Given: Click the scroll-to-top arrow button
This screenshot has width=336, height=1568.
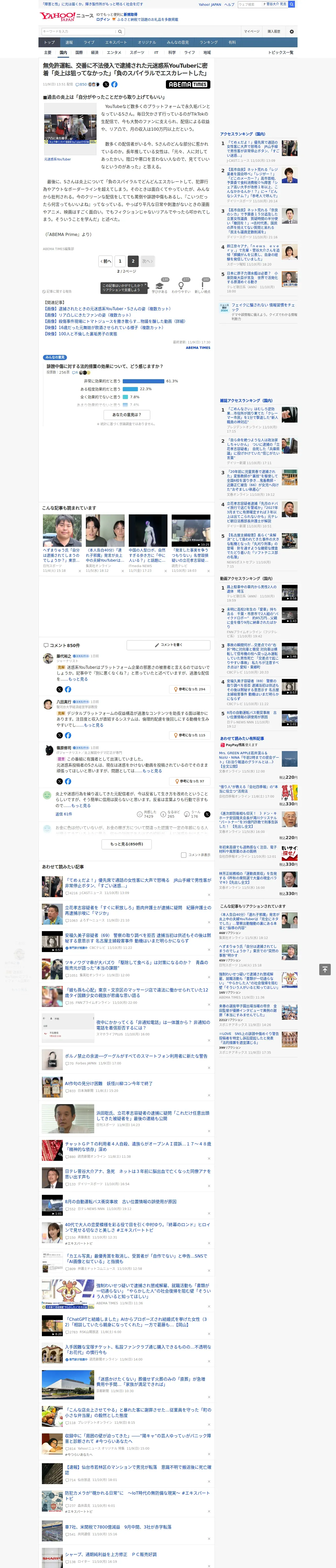Looking at the screenshot, I should click(325, 969).
